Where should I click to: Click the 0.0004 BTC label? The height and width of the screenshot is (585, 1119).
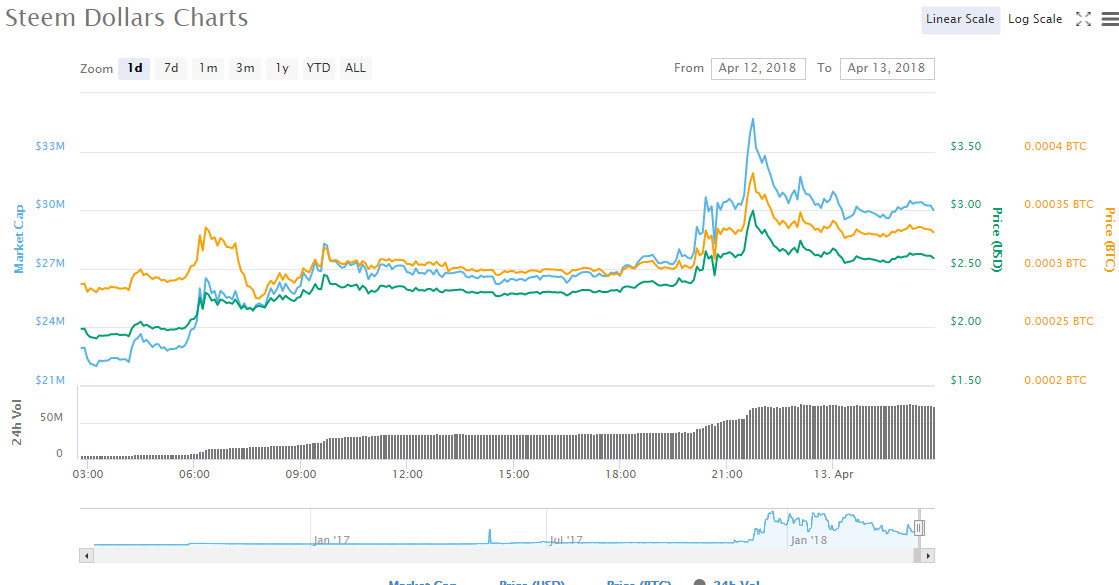(x=1055, y=146)
